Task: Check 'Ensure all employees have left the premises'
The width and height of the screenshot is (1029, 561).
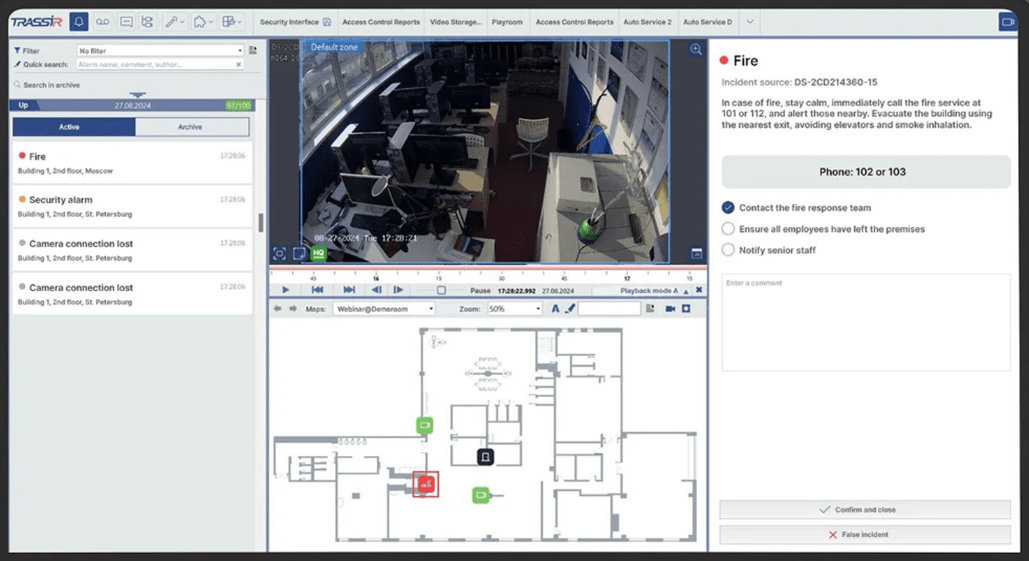Action: point(728,229)
